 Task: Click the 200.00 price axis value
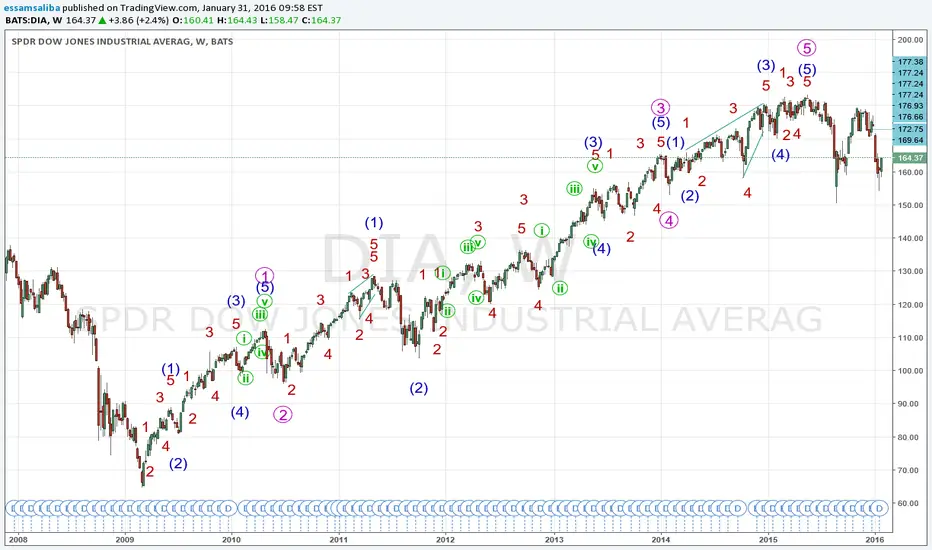[910, 40]
